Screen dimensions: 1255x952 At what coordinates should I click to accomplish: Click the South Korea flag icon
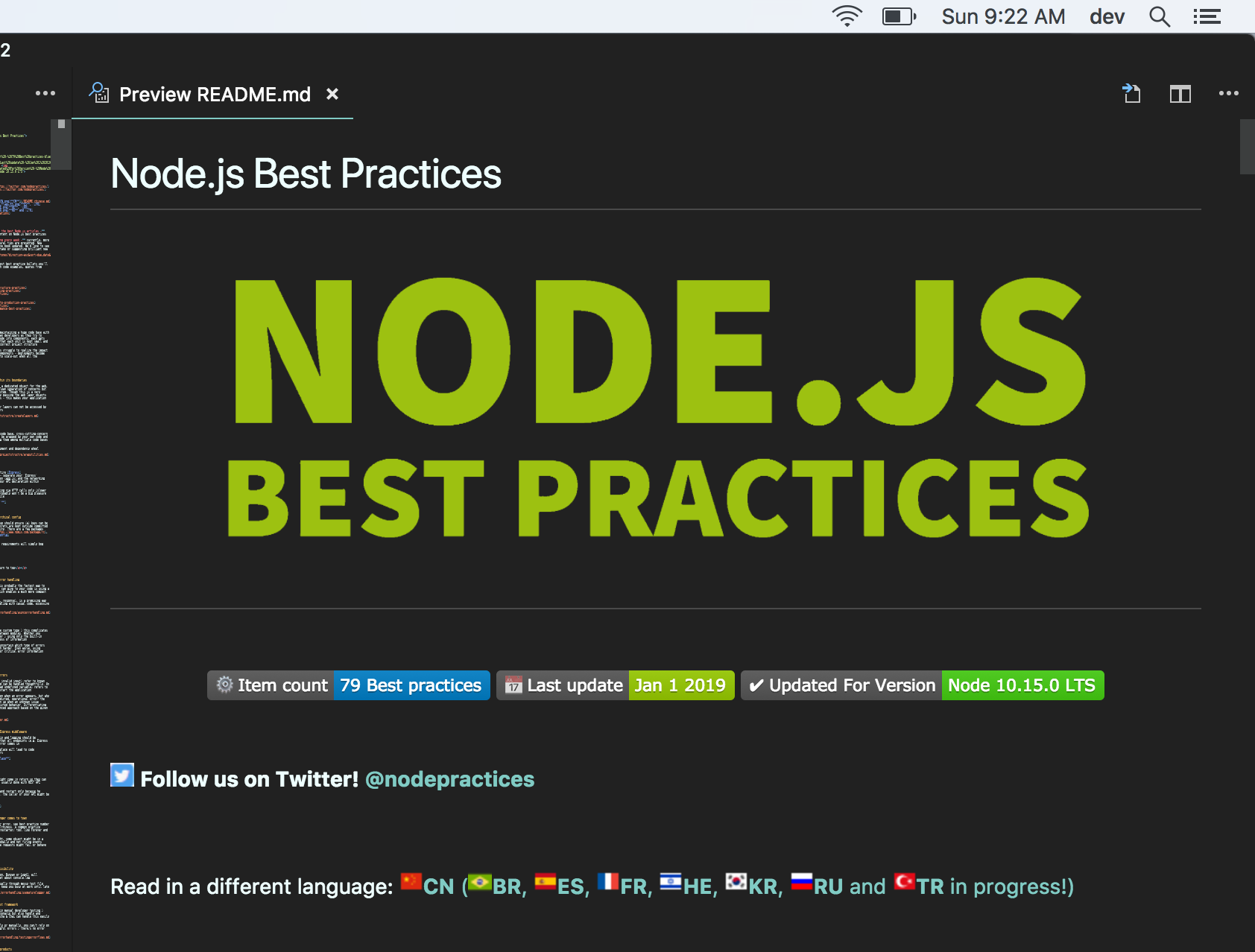click(x=736, y=881)
